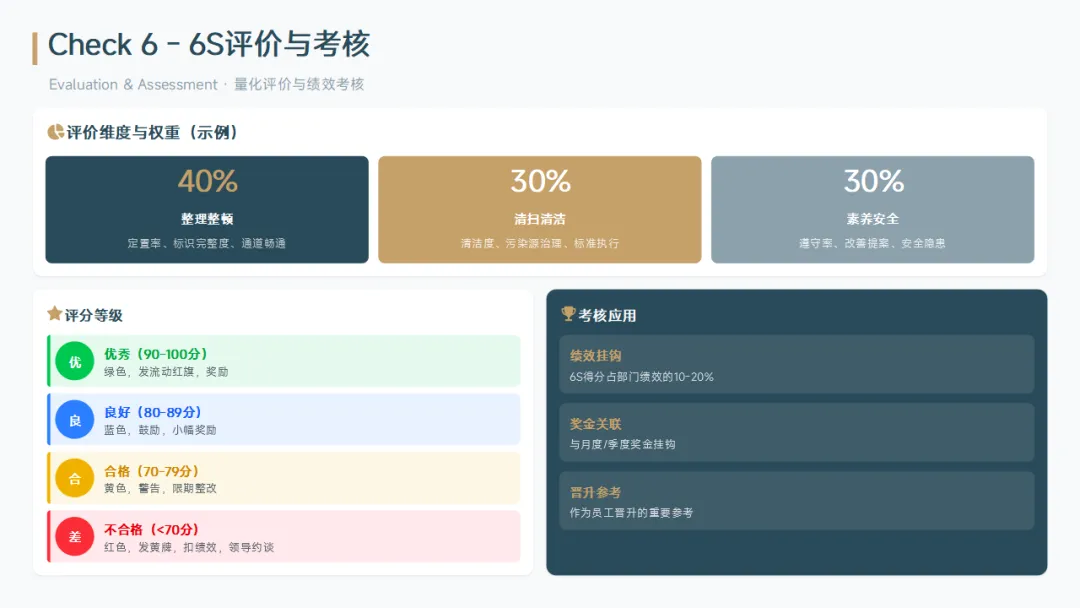Click the trophy icon beside 考核应用
The image size is (1080, 608).
point(568,314)
